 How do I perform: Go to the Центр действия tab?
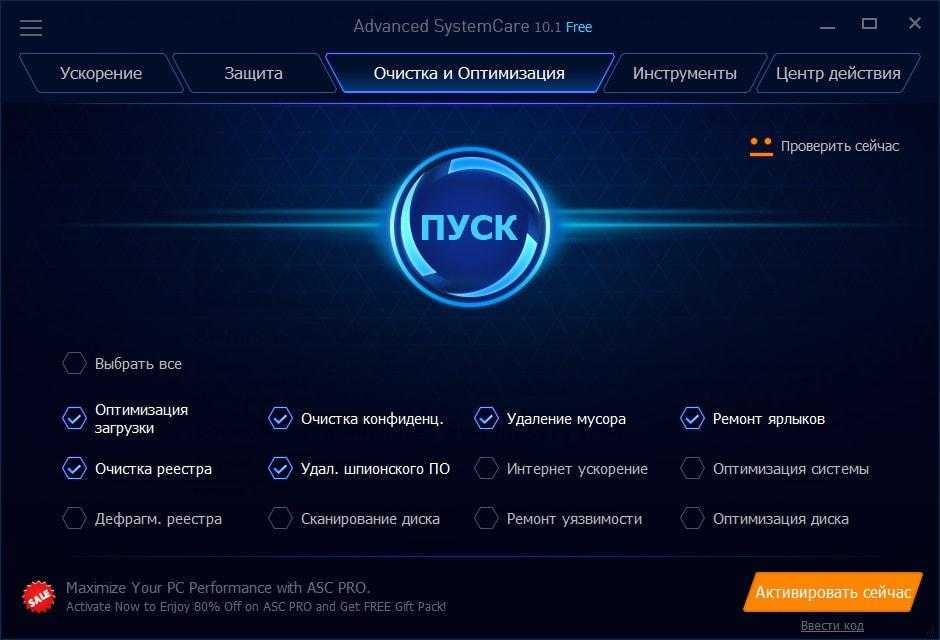838,73
